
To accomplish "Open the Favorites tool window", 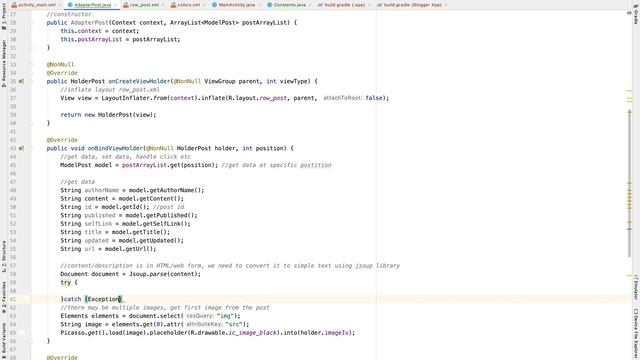I will point(4,297).
